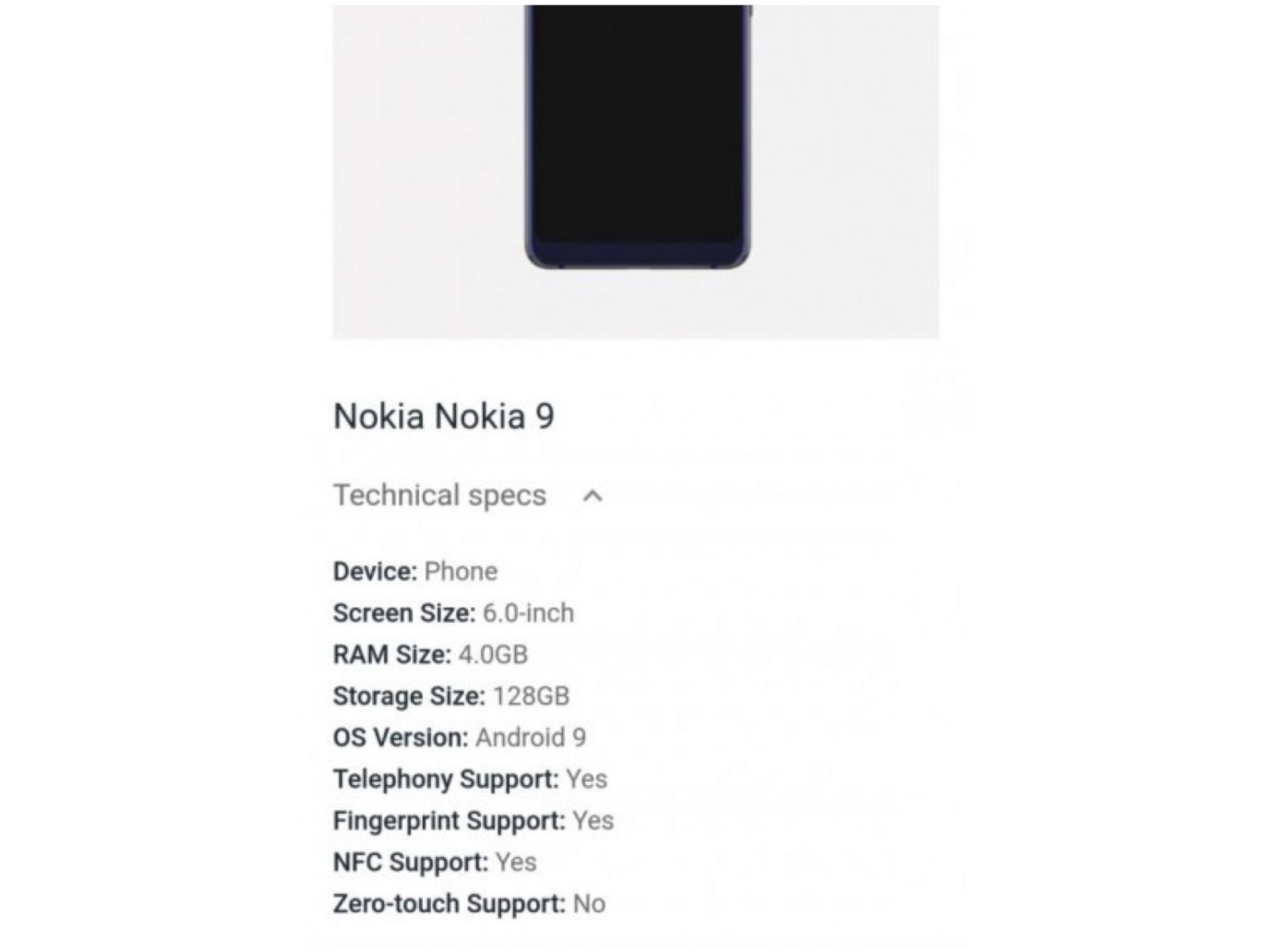Click the Telephony Support Yes line

(470, 779)
